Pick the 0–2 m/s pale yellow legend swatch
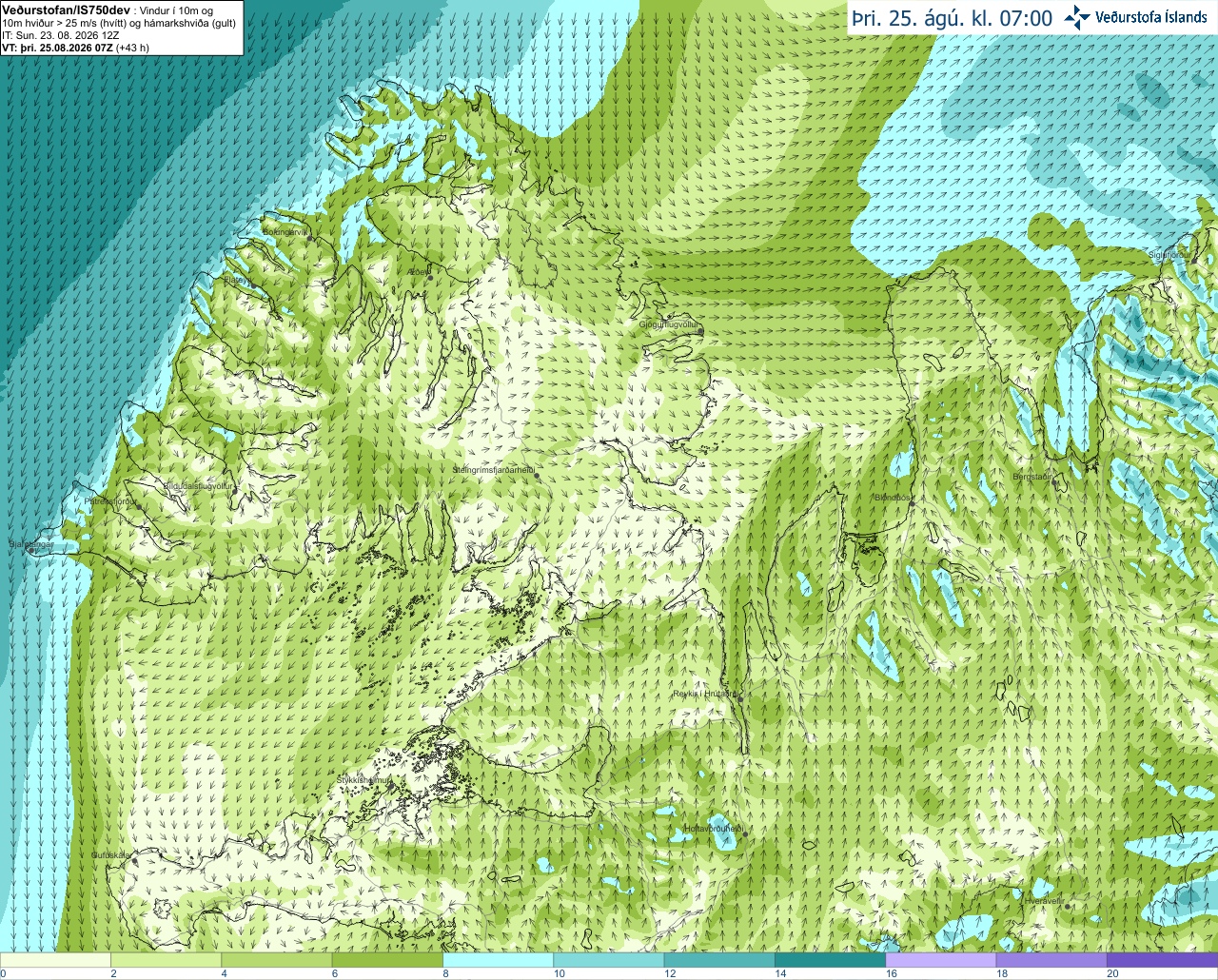Screen dimensions: 1218x980 (x=55, y=960)
